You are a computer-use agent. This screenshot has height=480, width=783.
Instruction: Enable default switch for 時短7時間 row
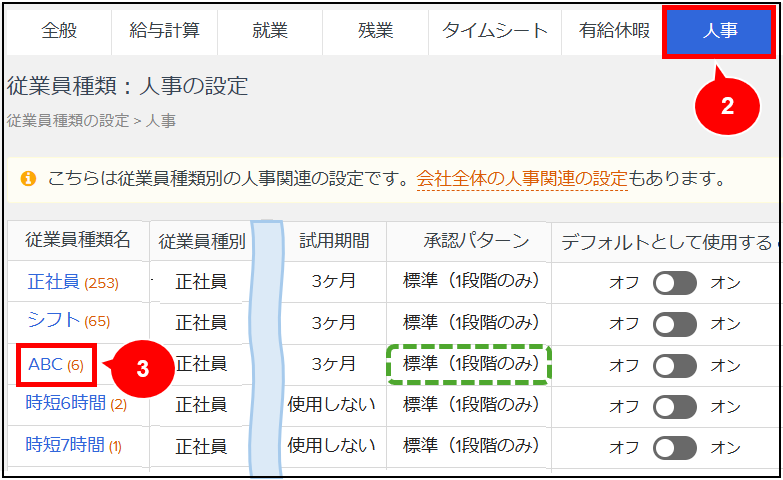point(674,447)
